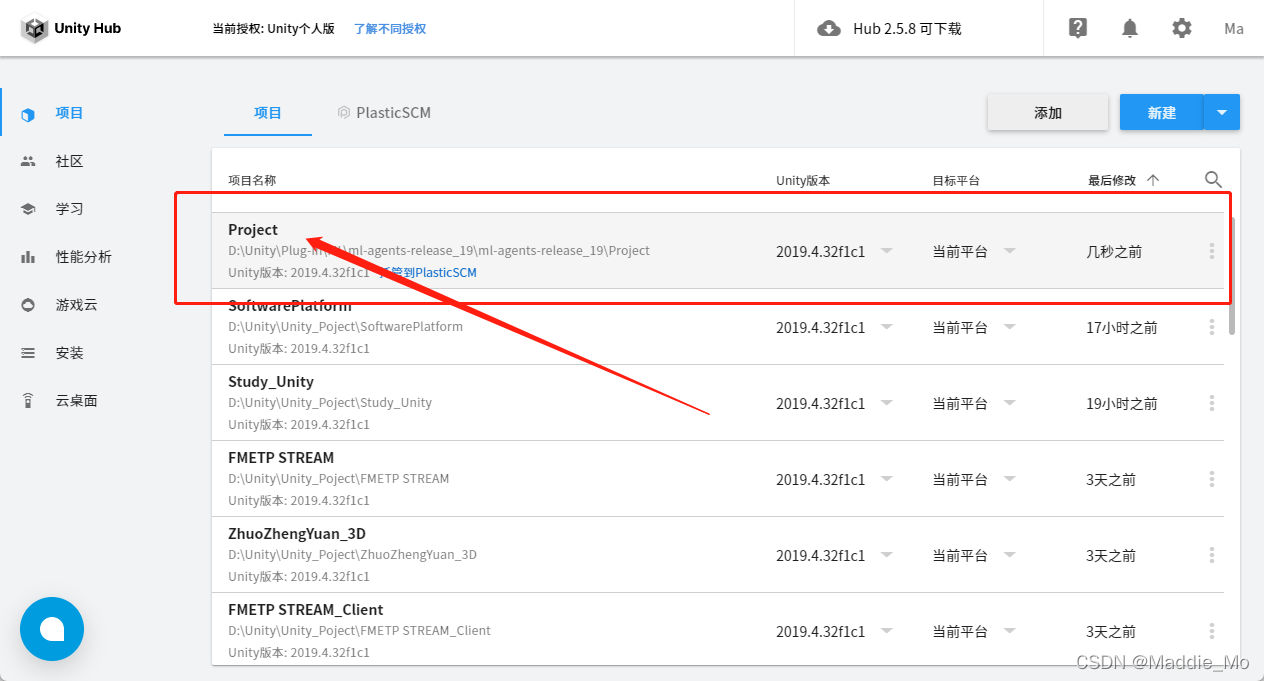Click the cloud icon beside 游戏云
Screen dimensions: 1264x681
coord(28,305)
